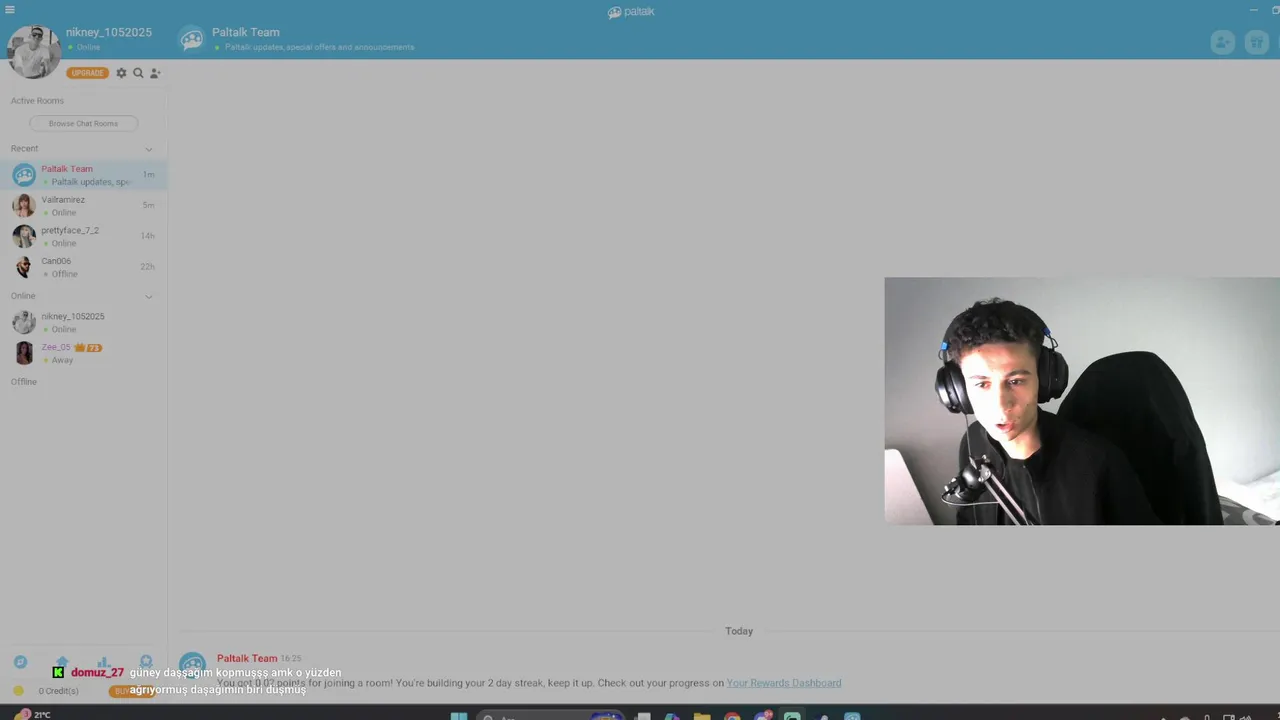Open Browse Chat Rooms
Image resolution: width=1280 pixels, height=720 pixels.
click(83, 123)
